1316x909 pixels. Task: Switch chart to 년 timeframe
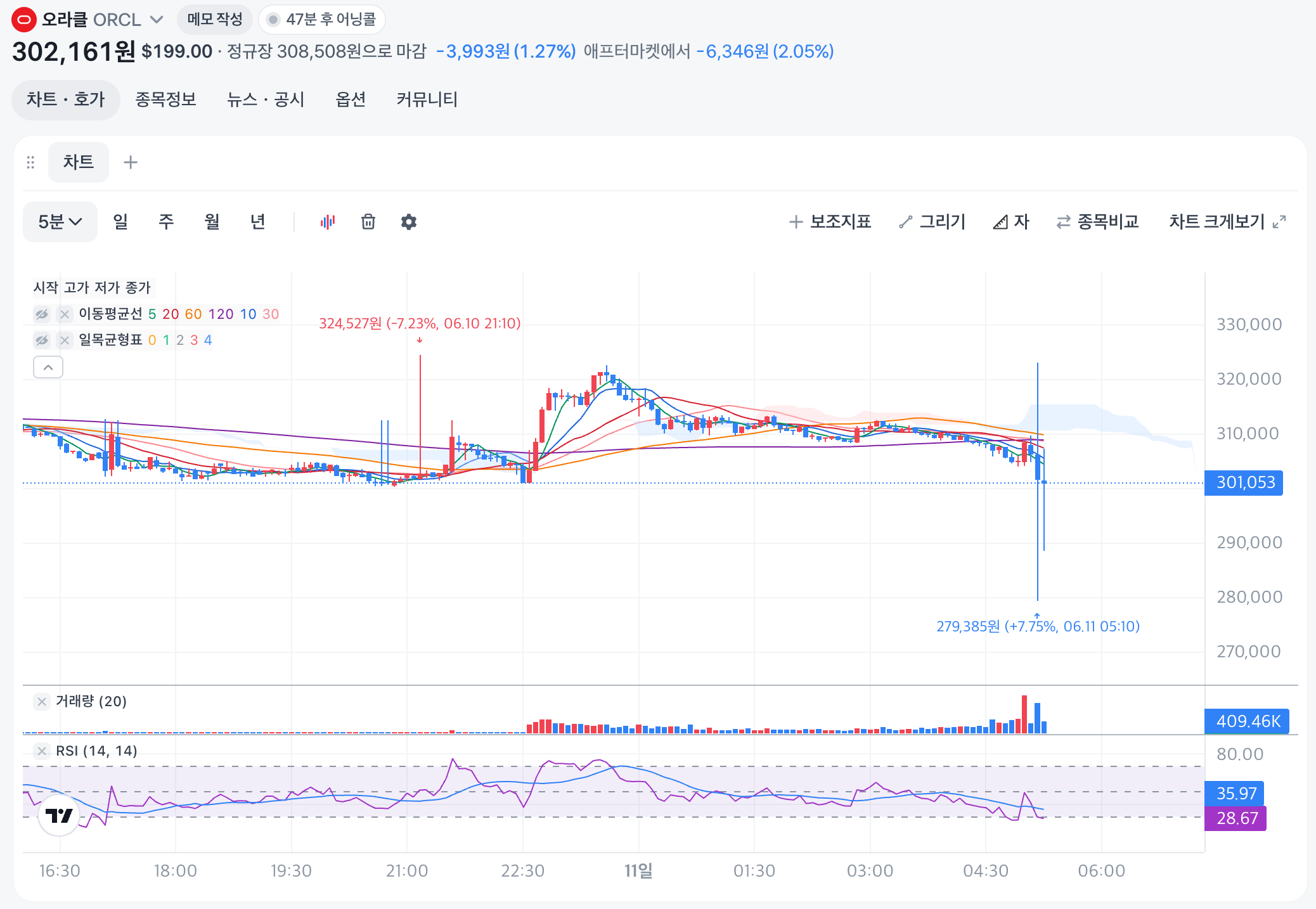257,222
